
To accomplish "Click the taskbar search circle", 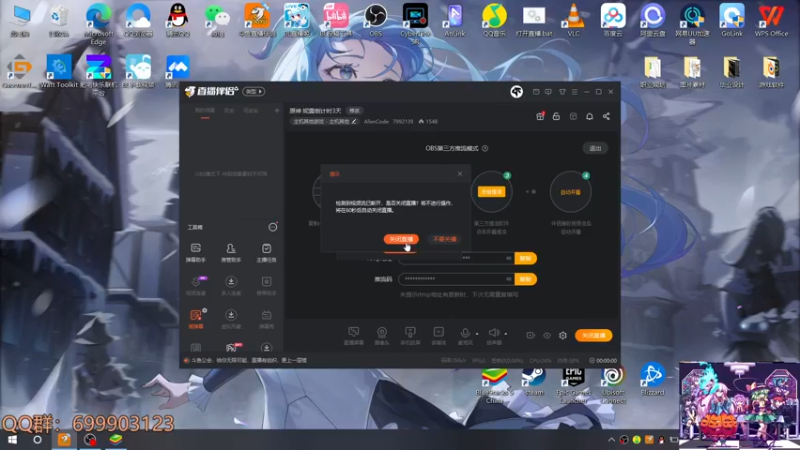I will point(37,439).
